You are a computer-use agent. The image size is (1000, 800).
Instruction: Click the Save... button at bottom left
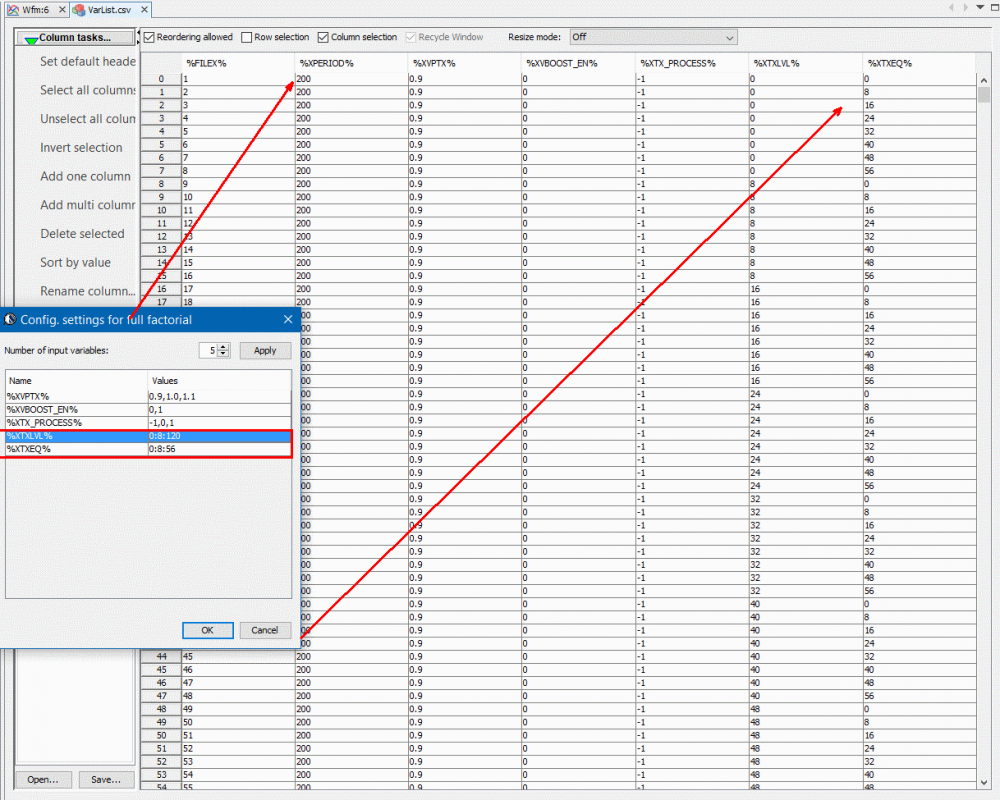coord(105,779)
